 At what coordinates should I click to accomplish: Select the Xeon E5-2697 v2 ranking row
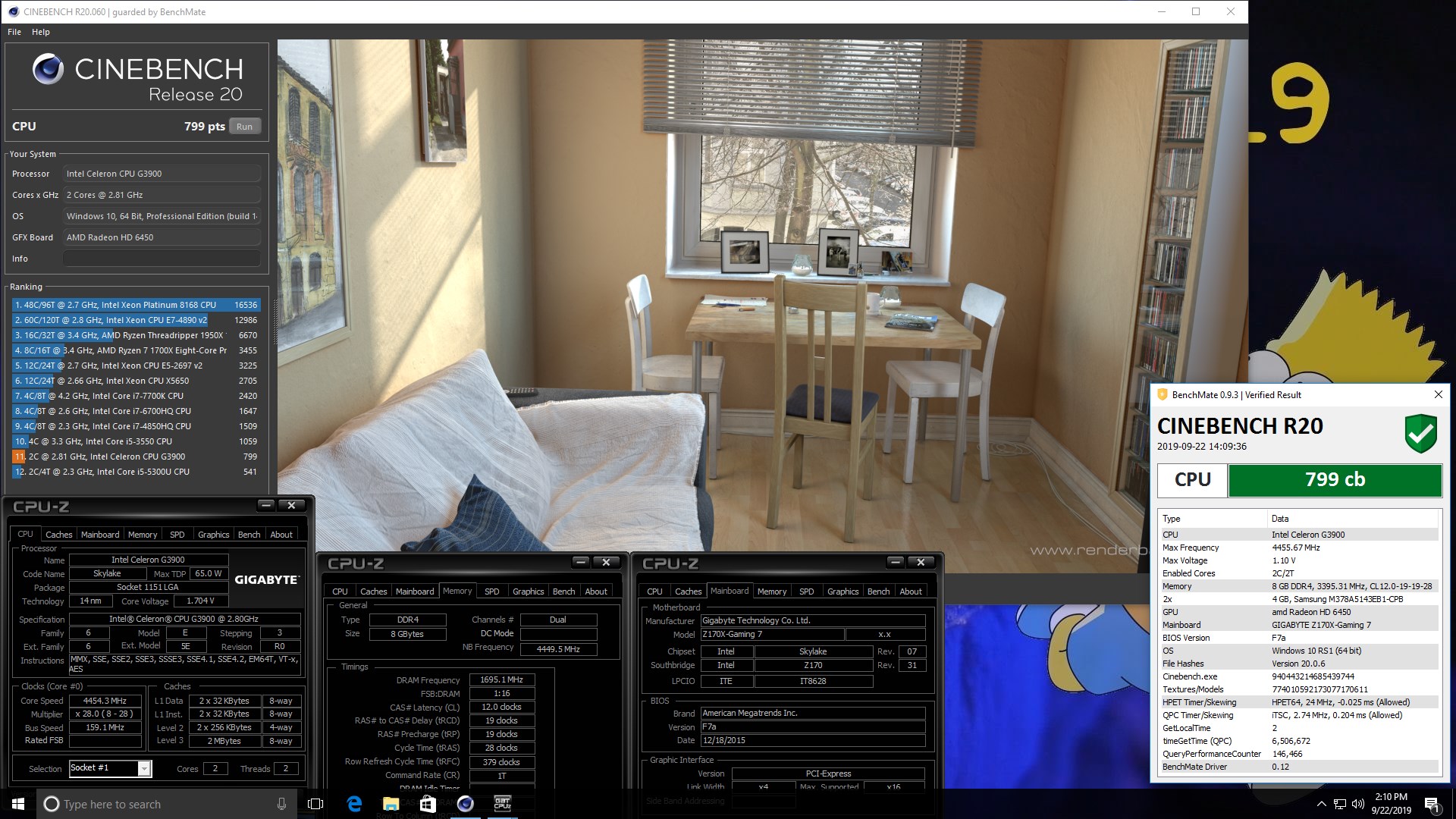coord(136,366)
